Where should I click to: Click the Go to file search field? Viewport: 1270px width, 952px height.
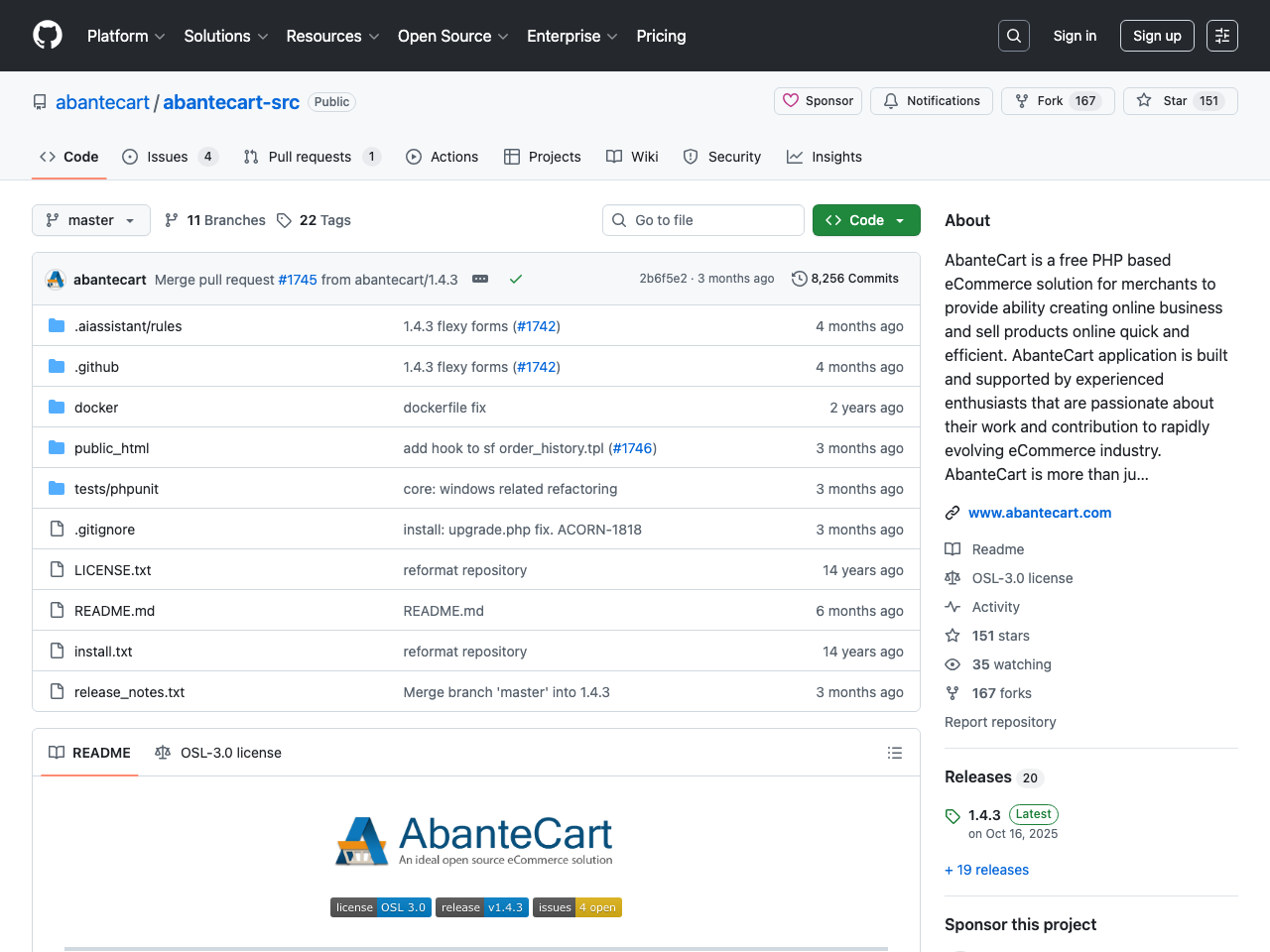(702, 220)
